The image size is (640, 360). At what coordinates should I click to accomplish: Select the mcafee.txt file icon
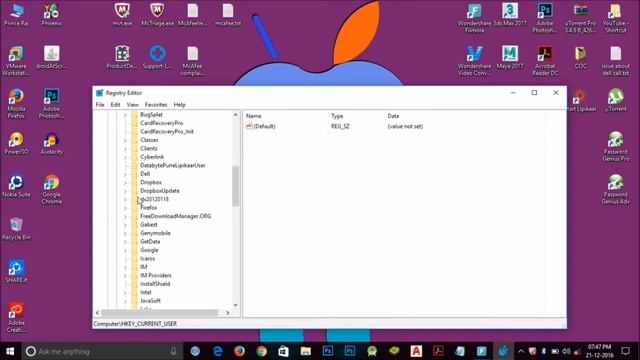point(228,15)
